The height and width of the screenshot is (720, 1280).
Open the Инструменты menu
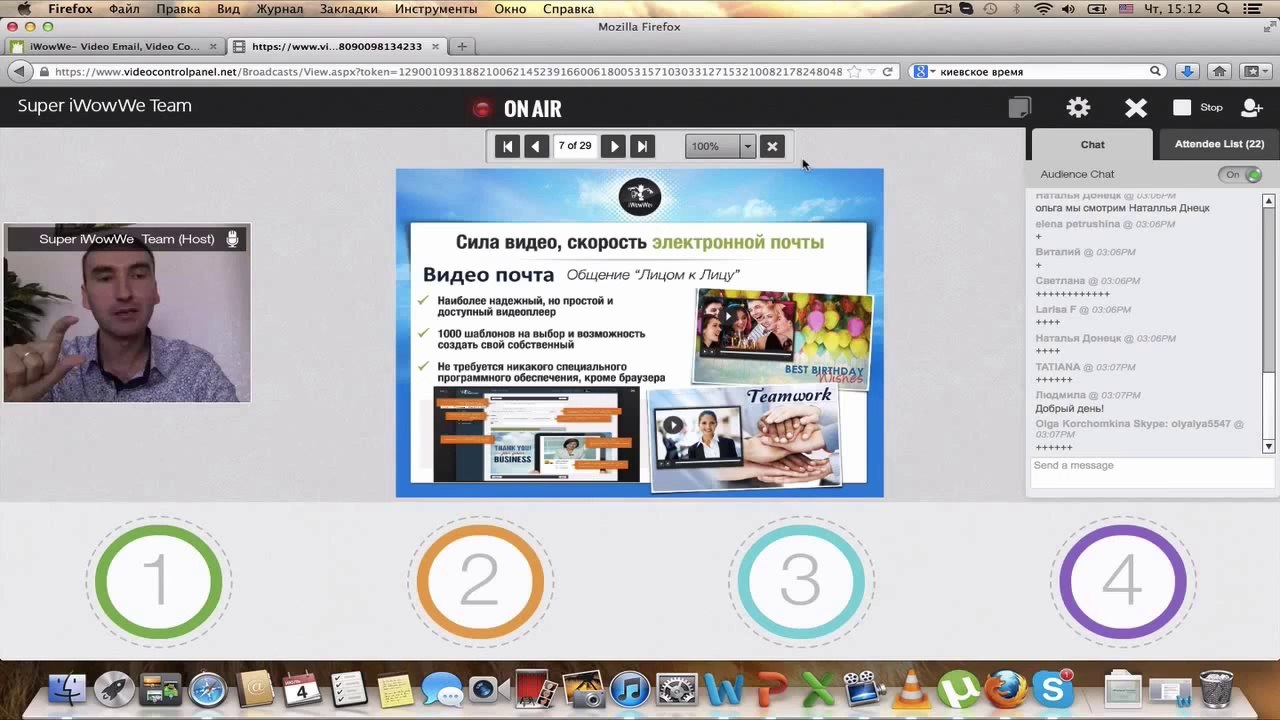click(435, 9)
